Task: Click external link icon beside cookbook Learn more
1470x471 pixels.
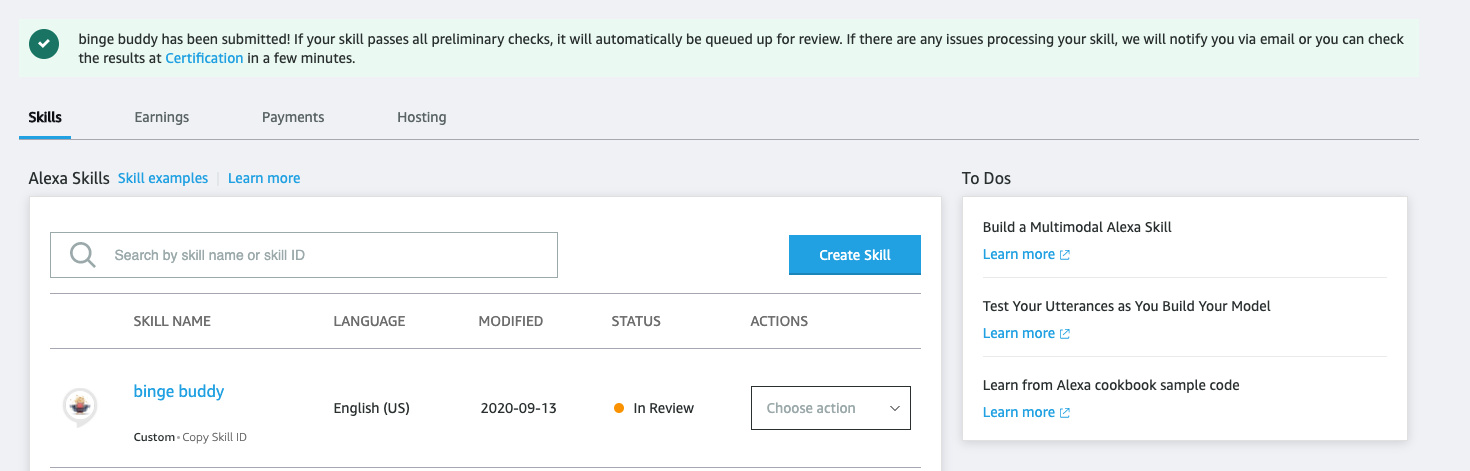Action: click(x=1065, y=413)
